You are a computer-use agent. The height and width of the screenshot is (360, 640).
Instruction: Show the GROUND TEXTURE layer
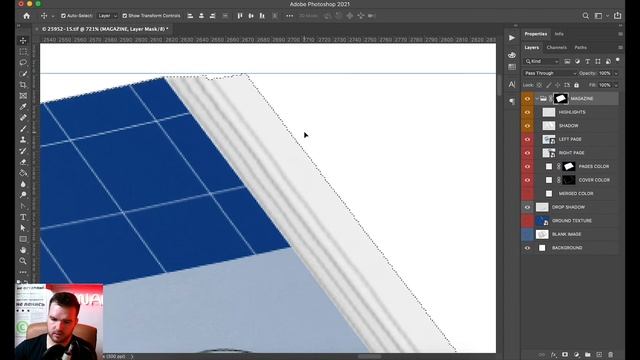click(x=527, y=220)
